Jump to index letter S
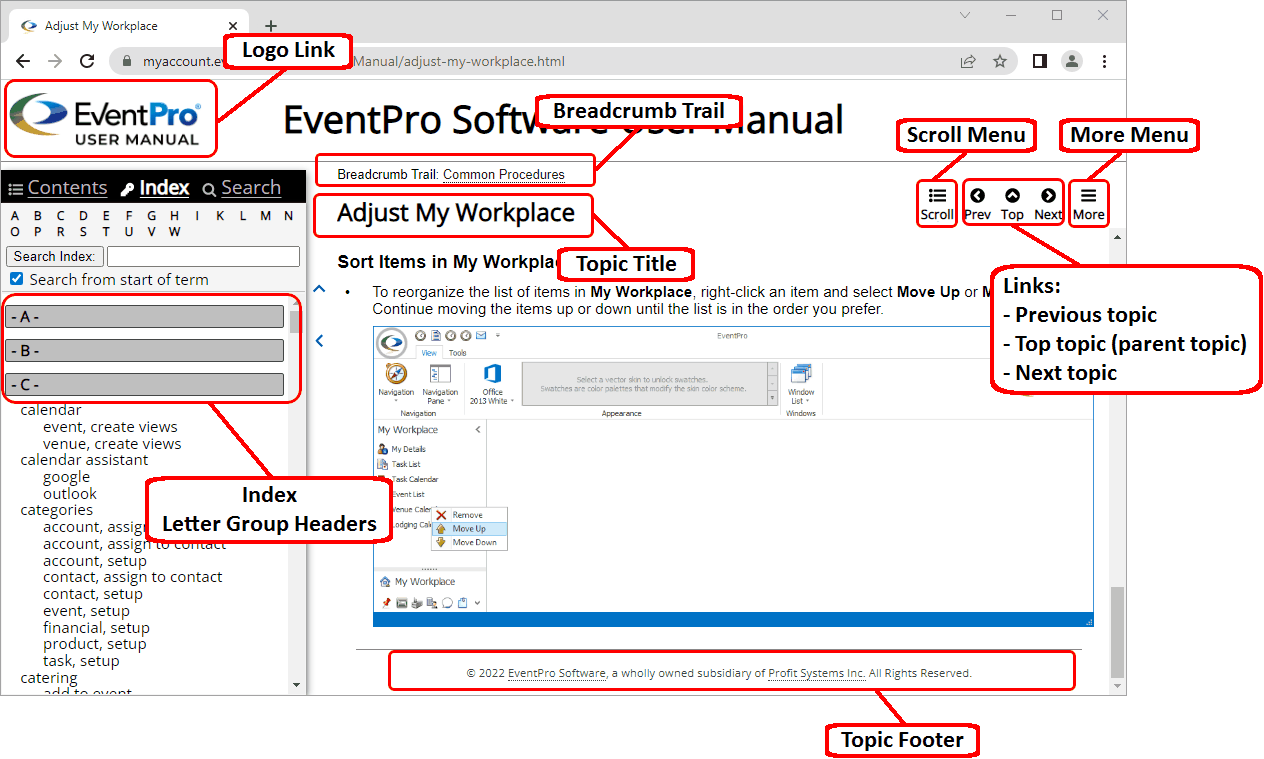The image size is (1264, 759). pos(83,232)
